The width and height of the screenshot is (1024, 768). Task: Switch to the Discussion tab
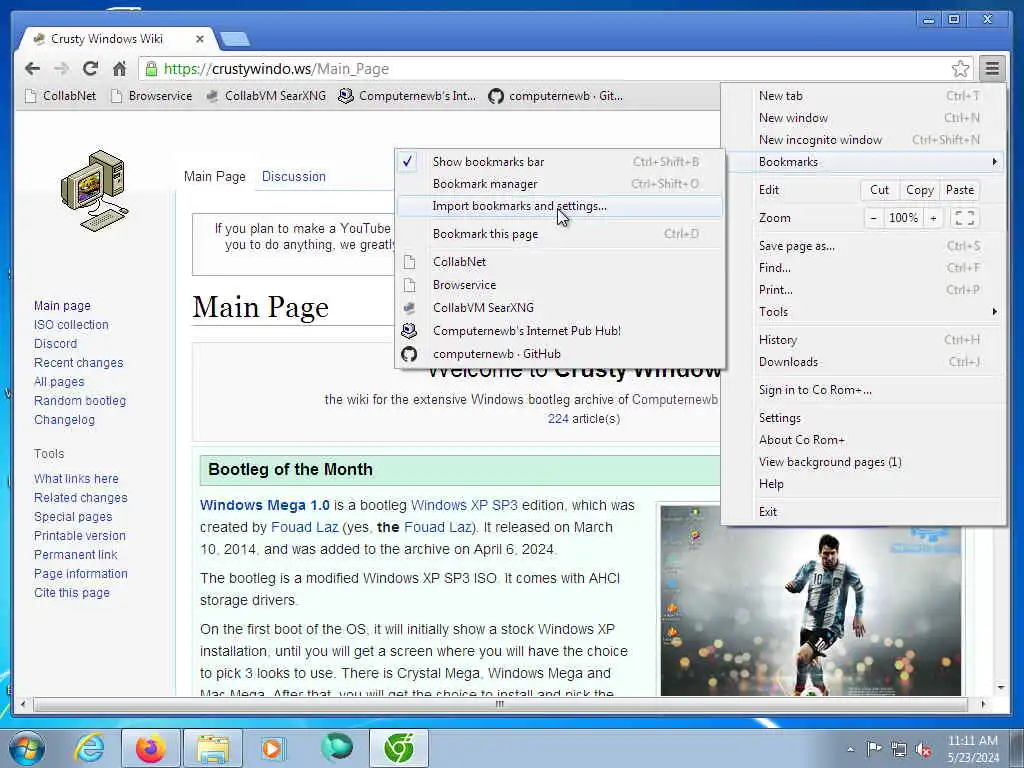(x=293, y=176)
